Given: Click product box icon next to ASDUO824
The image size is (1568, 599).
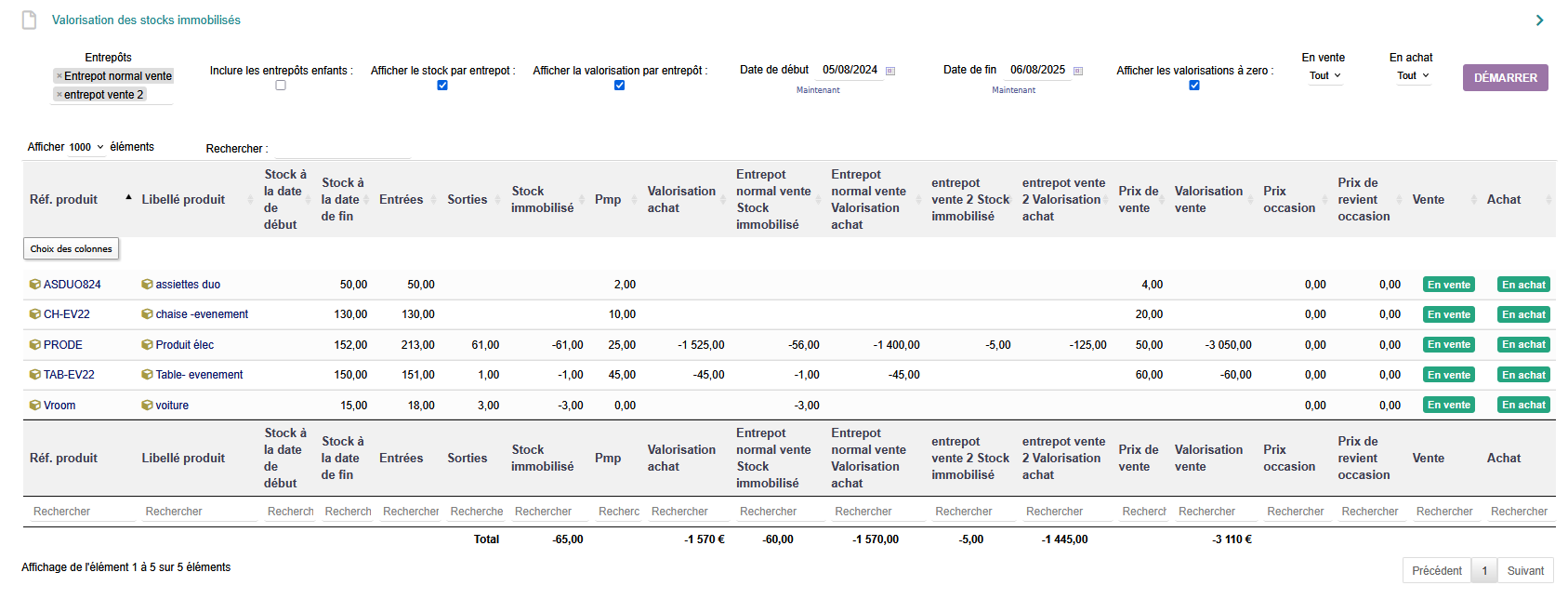Looking at the screenshot, I should pos(35,285).
